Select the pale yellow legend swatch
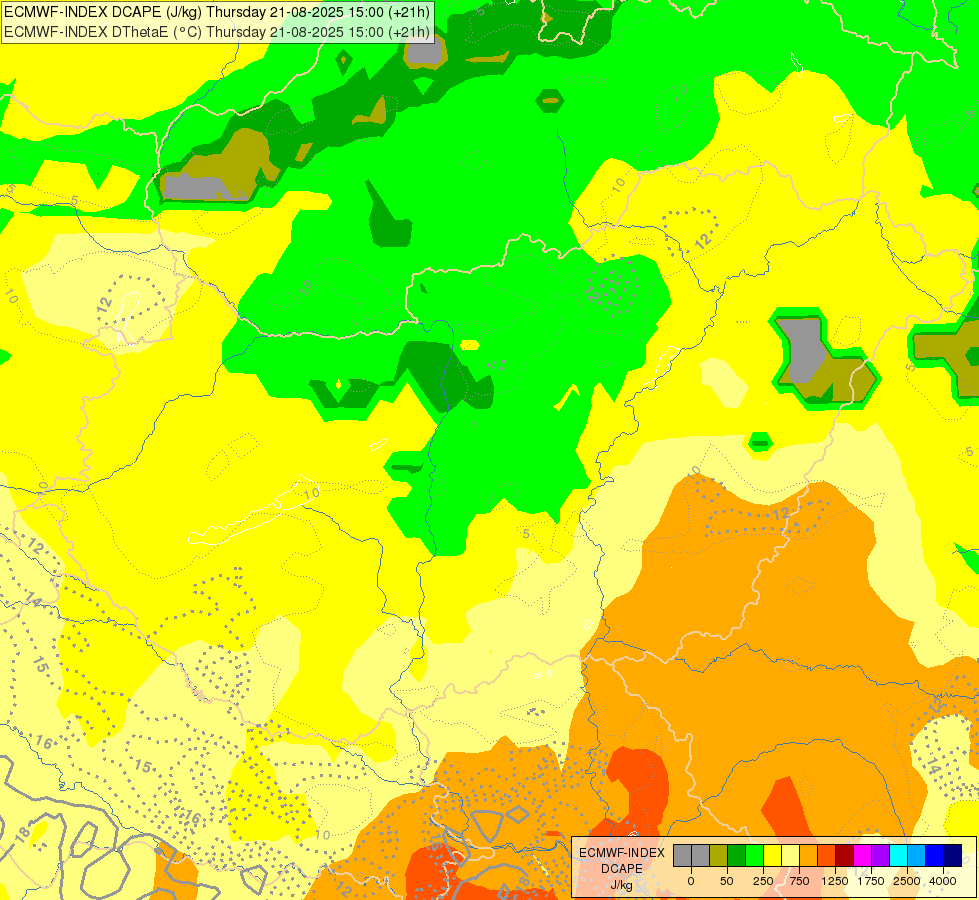Image resolution: width=979 pixels, height=900 pixels. tap(790, 855)
